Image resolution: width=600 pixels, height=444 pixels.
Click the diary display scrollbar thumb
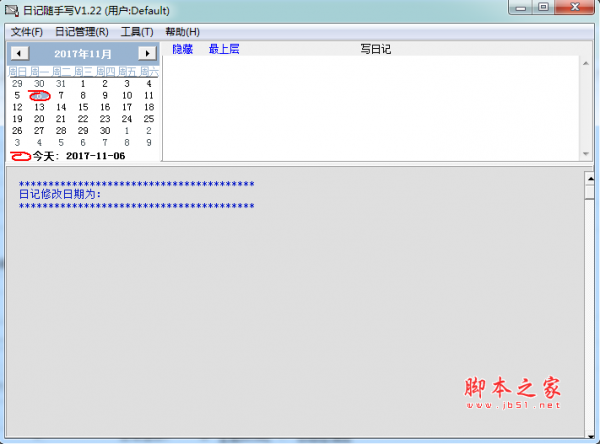[590, 191]
